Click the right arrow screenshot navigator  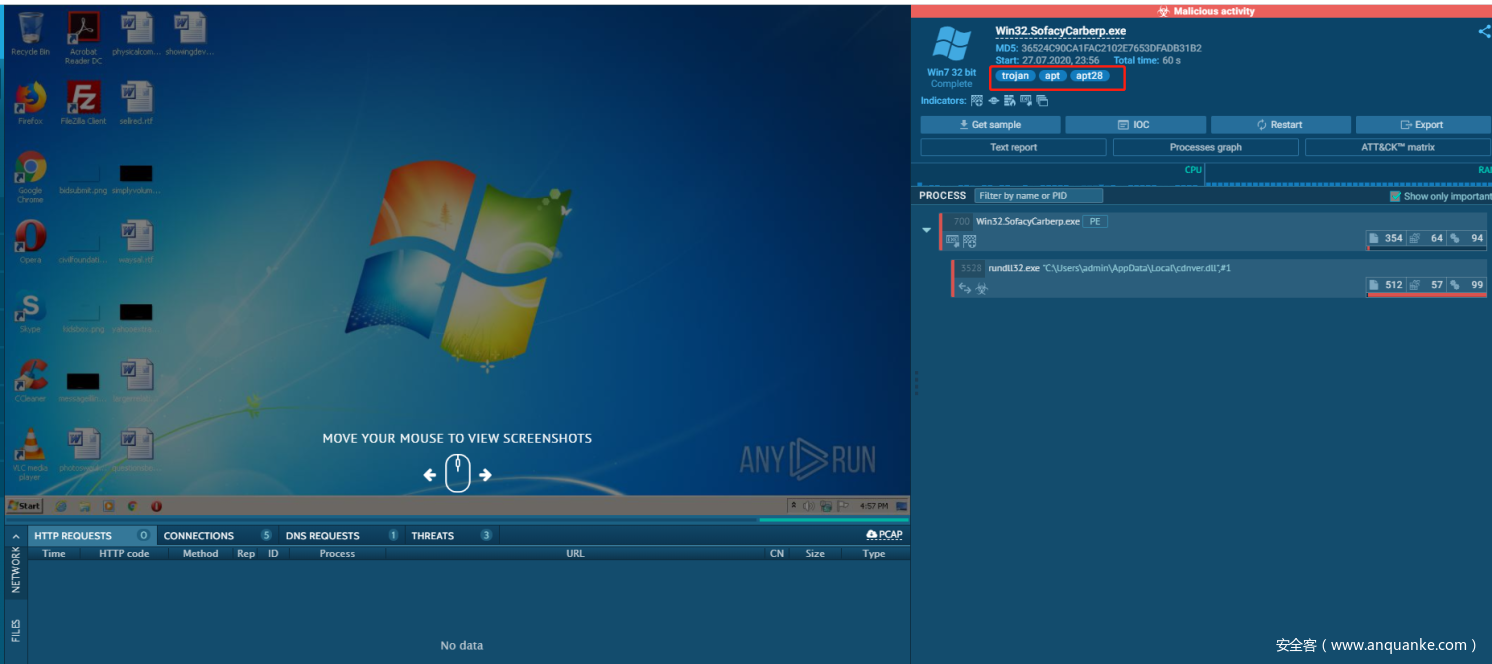(485, 475)
